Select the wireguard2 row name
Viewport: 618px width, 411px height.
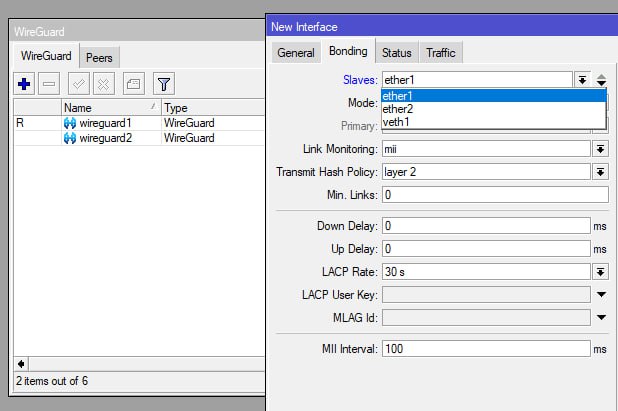tap(106, 138)
